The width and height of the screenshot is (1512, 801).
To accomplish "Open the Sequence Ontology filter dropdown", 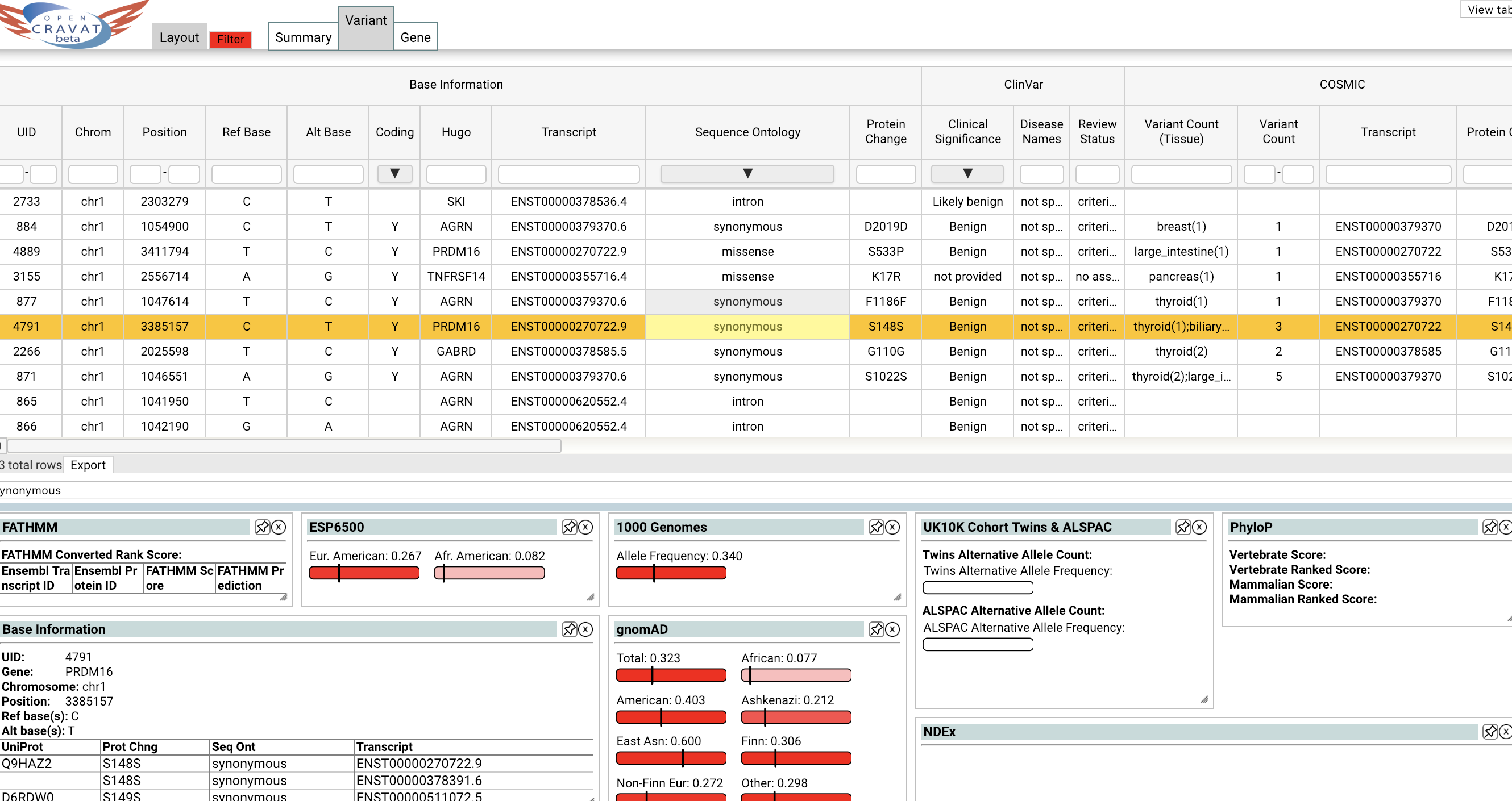I will (x=747, y=174).
